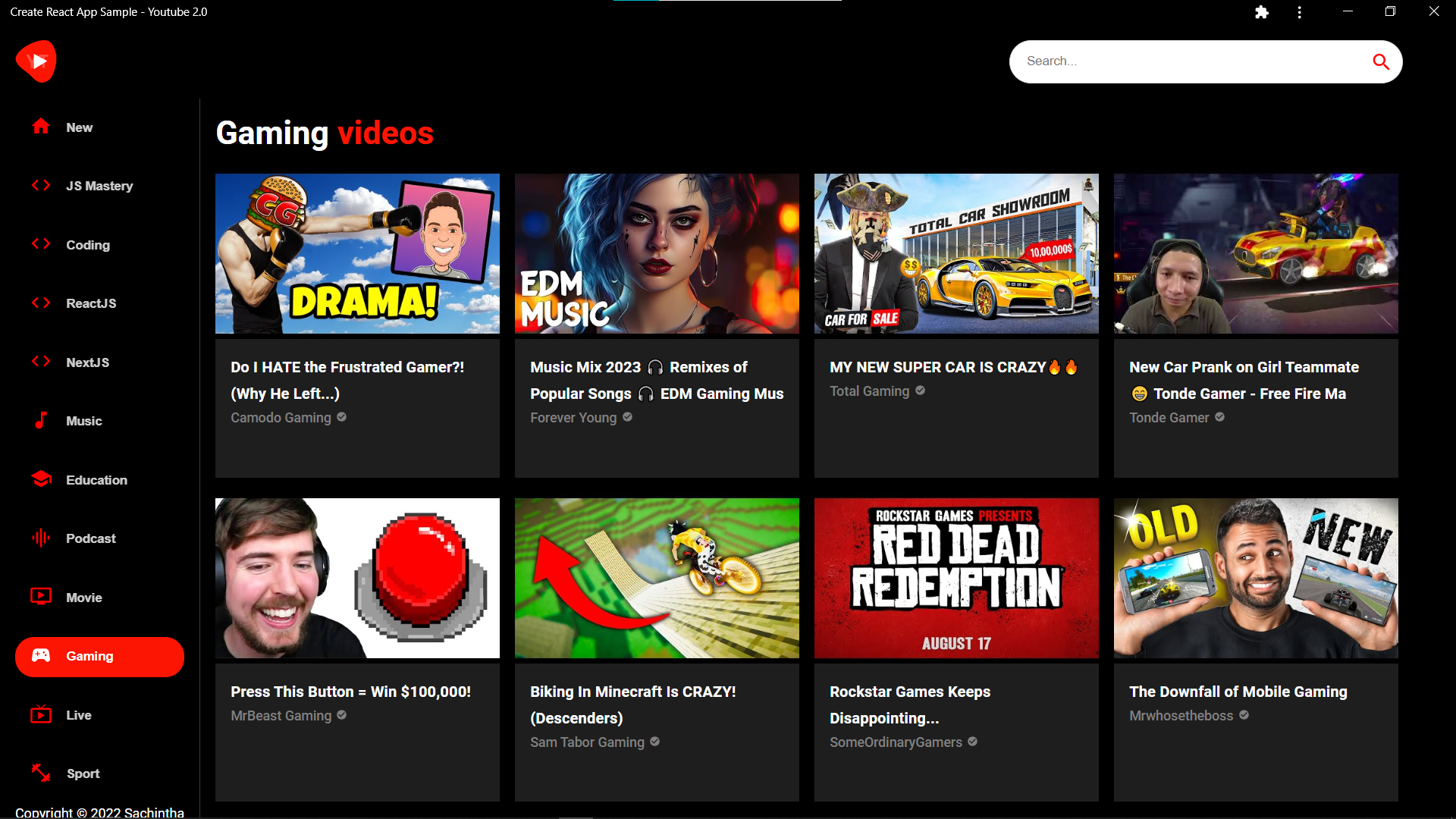Open the Podcast section
Screen dimensions: 1456x819
pyautogui.click(x=40, y=538)
